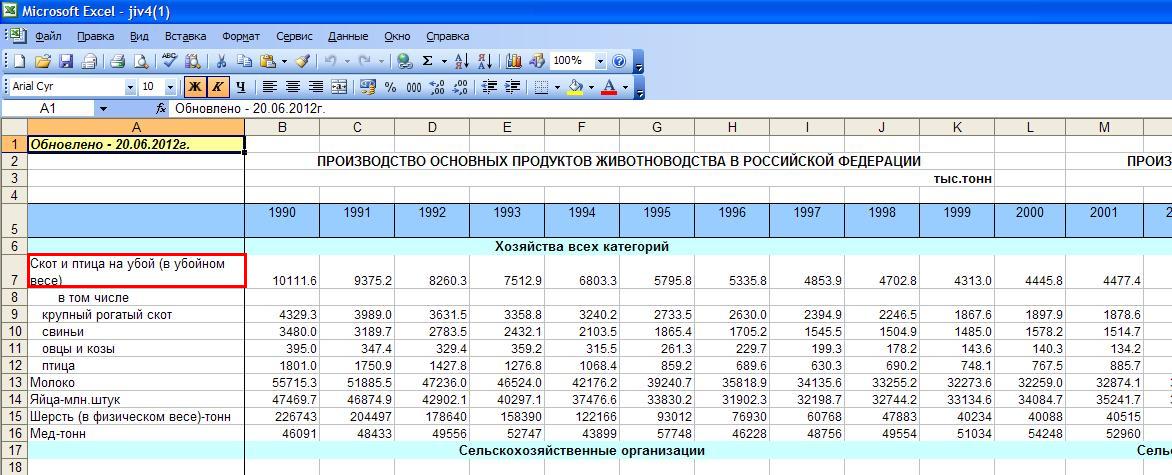The image size is (1172, 475).
Task: Open the Формат menu
Action: (241, 36)
